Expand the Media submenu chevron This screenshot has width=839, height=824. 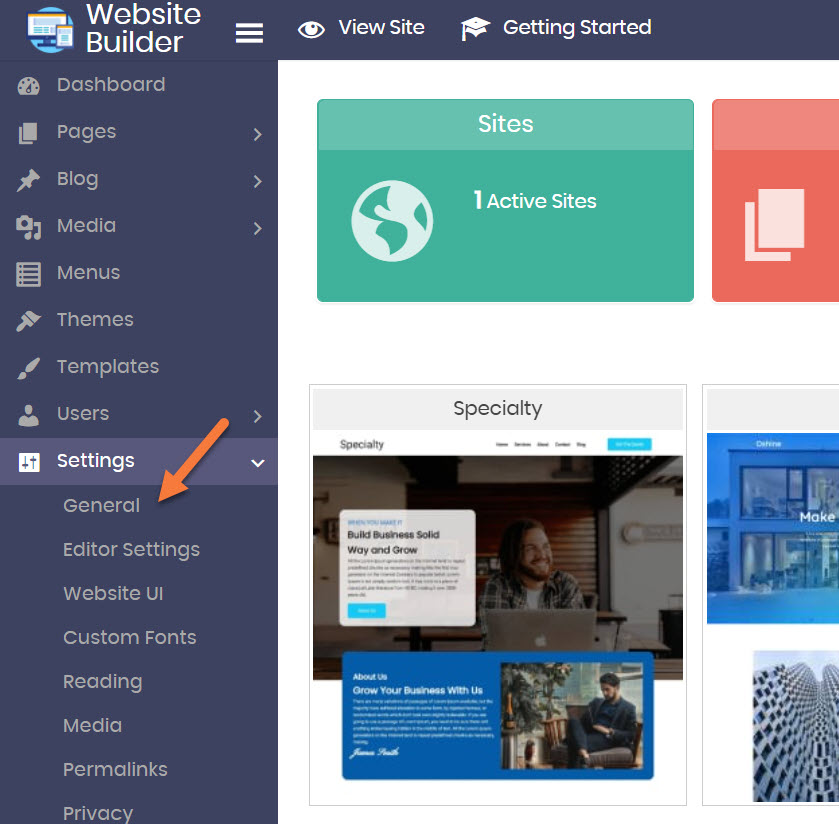pyautogui.click(x=257, y=228)
